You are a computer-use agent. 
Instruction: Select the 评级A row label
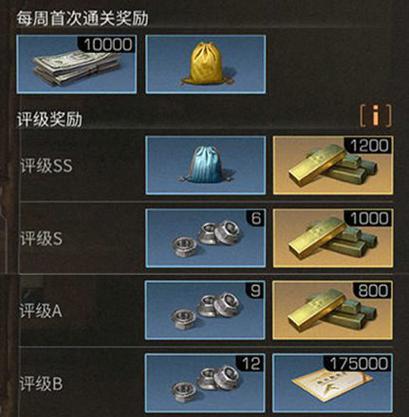(x=41, y=311)
